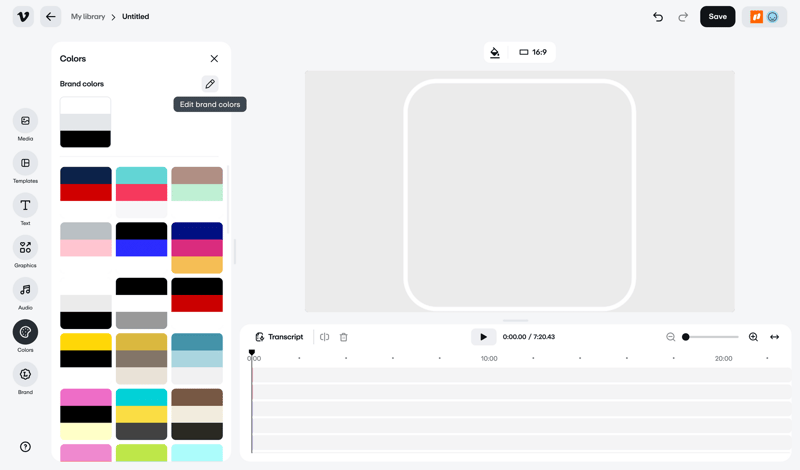
Task: Click the rounded frame on canvas
Action: (519, 195)
